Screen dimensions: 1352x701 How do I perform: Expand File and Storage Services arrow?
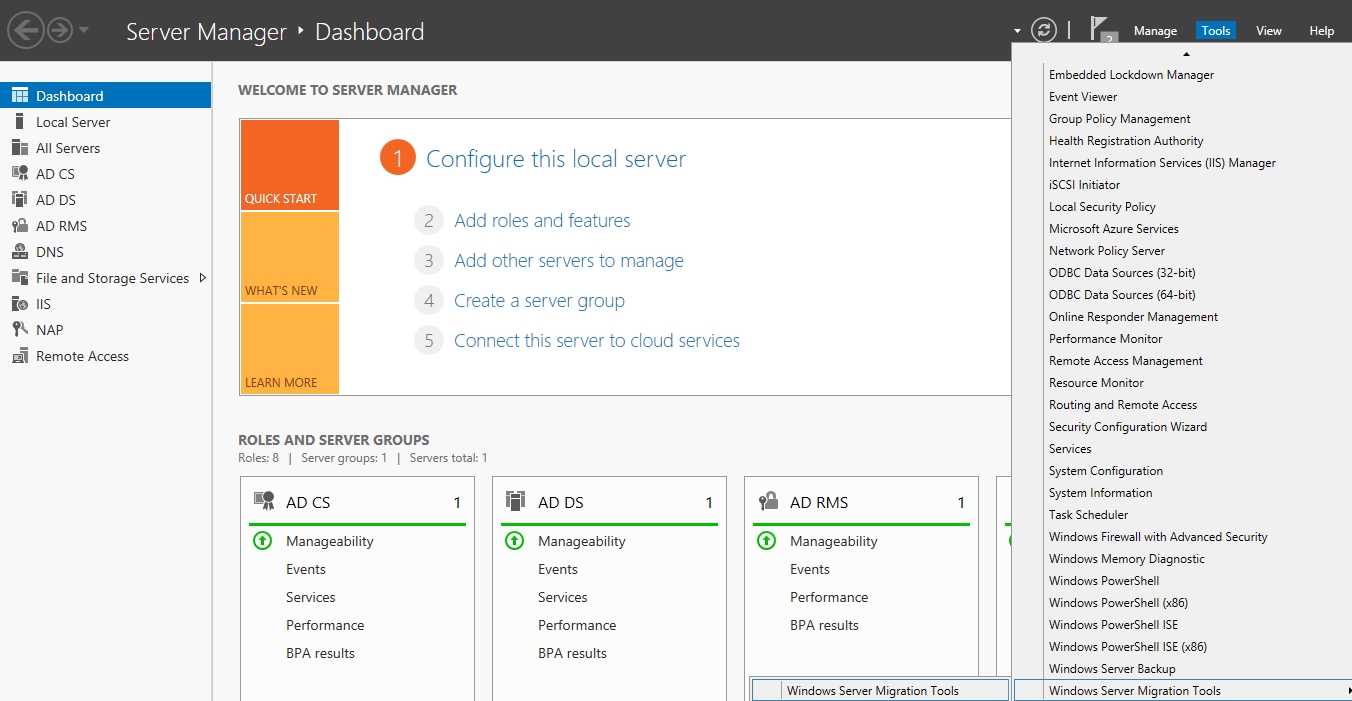203,278
